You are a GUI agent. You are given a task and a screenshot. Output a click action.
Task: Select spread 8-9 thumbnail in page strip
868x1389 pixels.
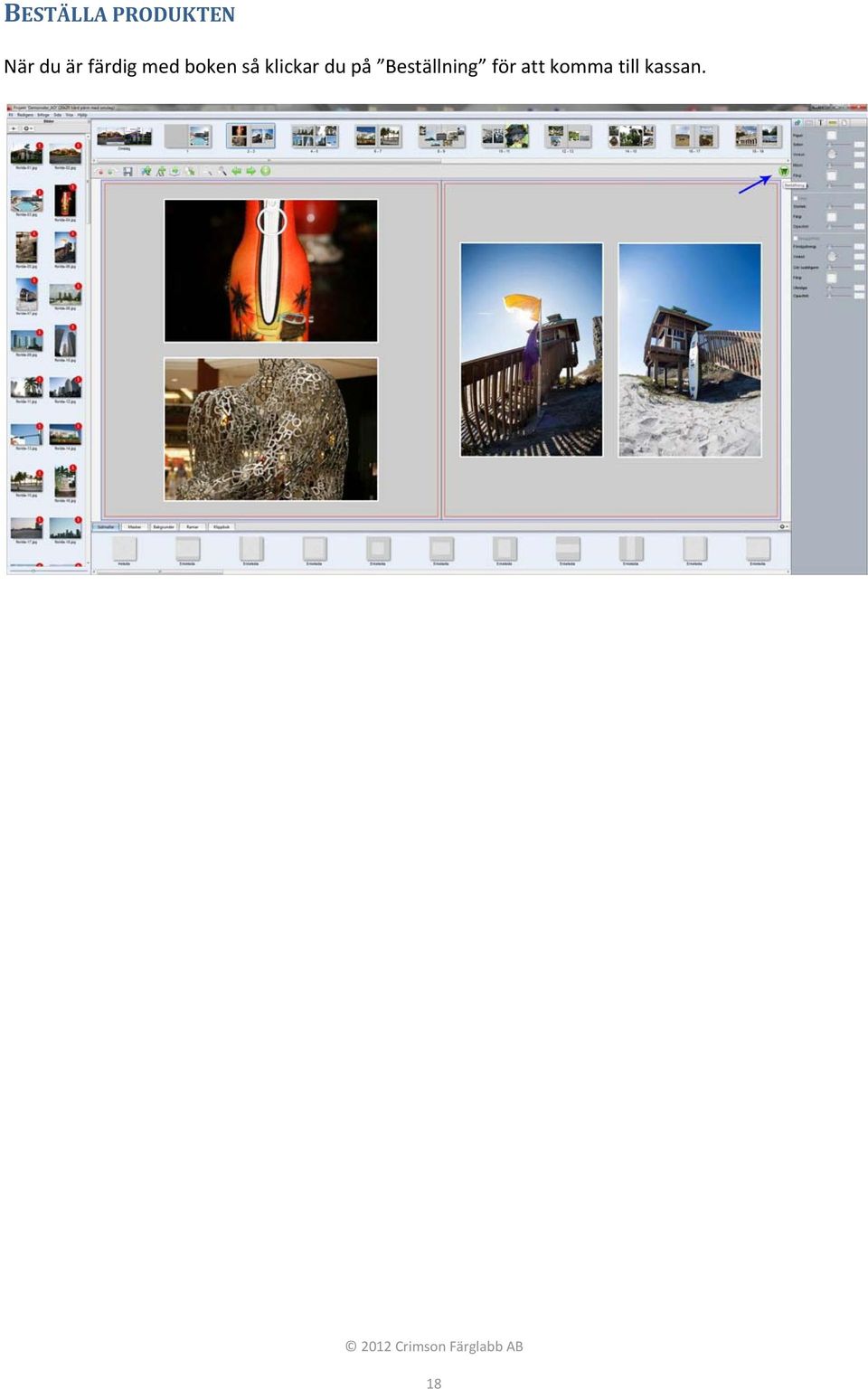click(x=441, y=137)
